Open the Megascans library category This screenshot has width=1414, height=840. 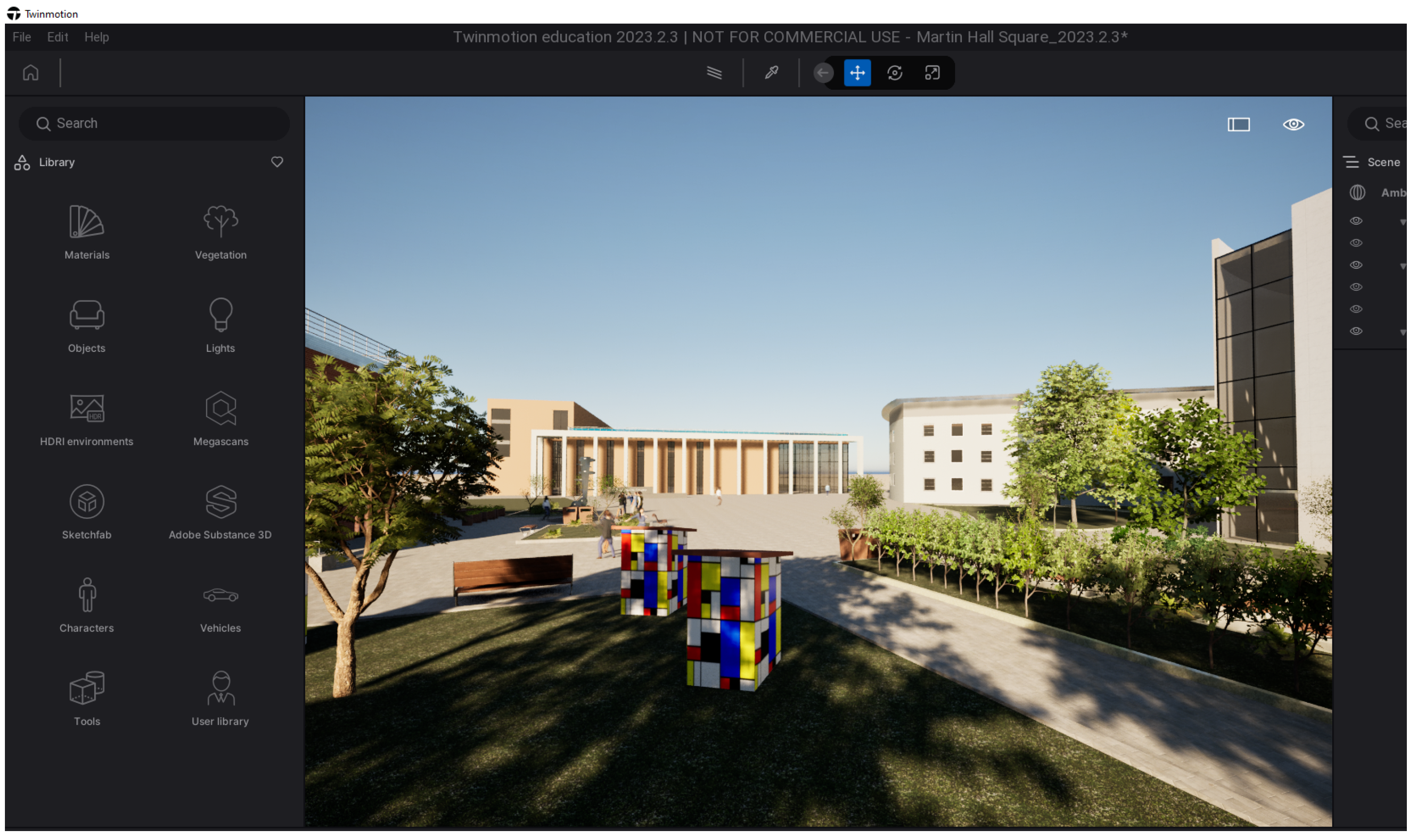coord(220,419)
